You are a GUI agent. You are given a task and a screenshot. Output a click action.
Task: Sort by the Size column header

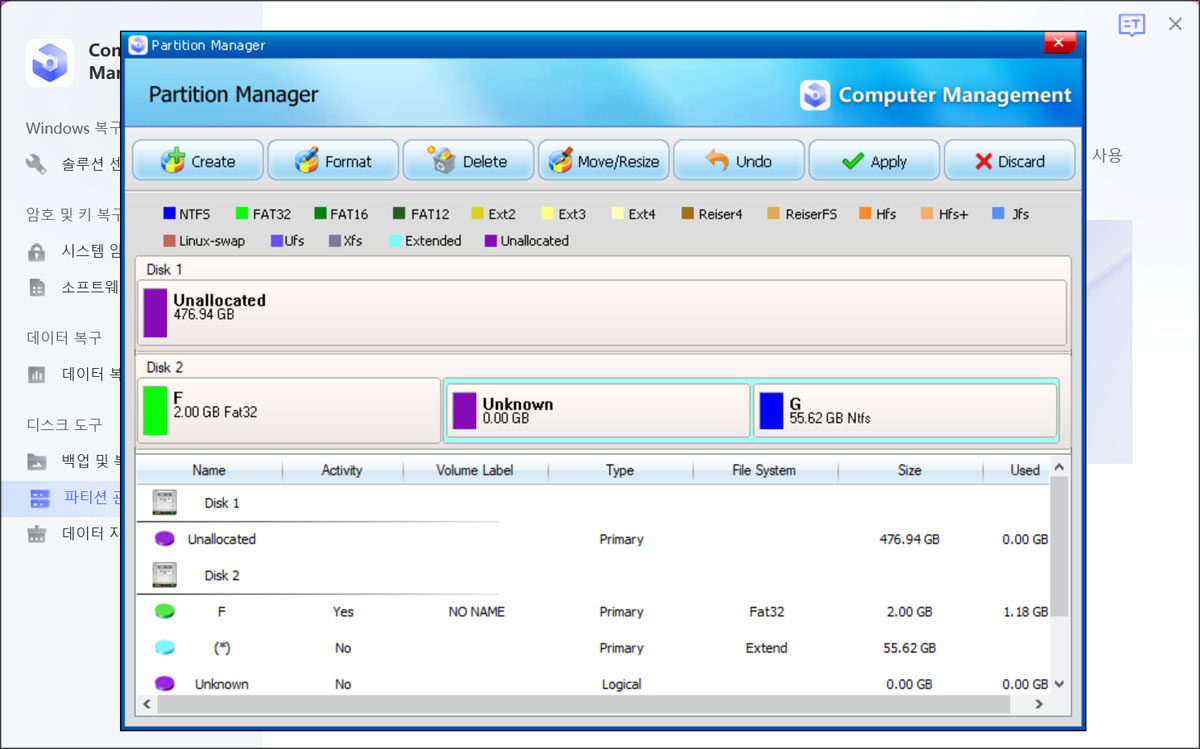tap(909, 470)
